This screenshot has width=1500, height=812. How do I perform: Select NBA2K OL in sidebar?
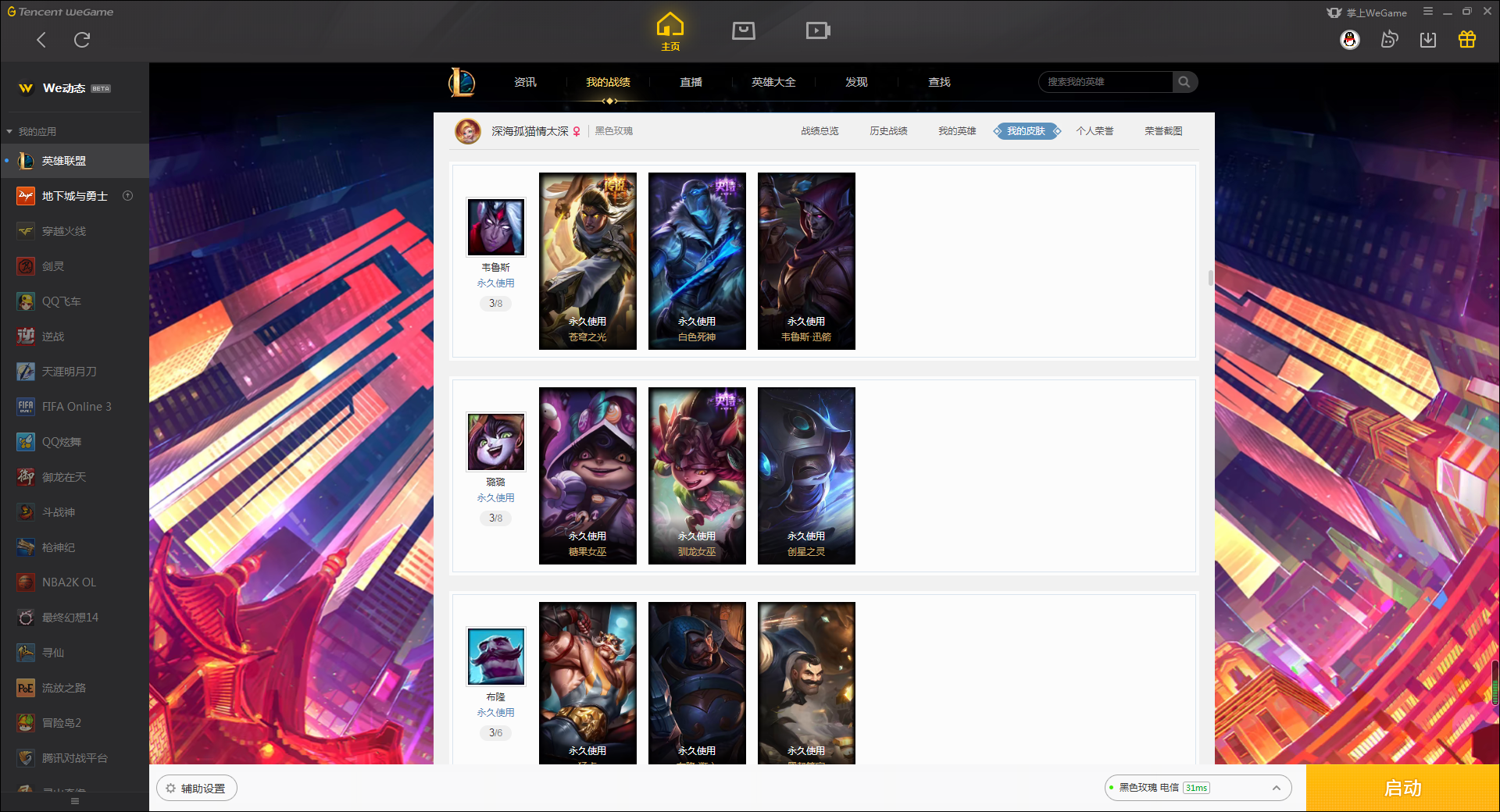tap(74, 582)
